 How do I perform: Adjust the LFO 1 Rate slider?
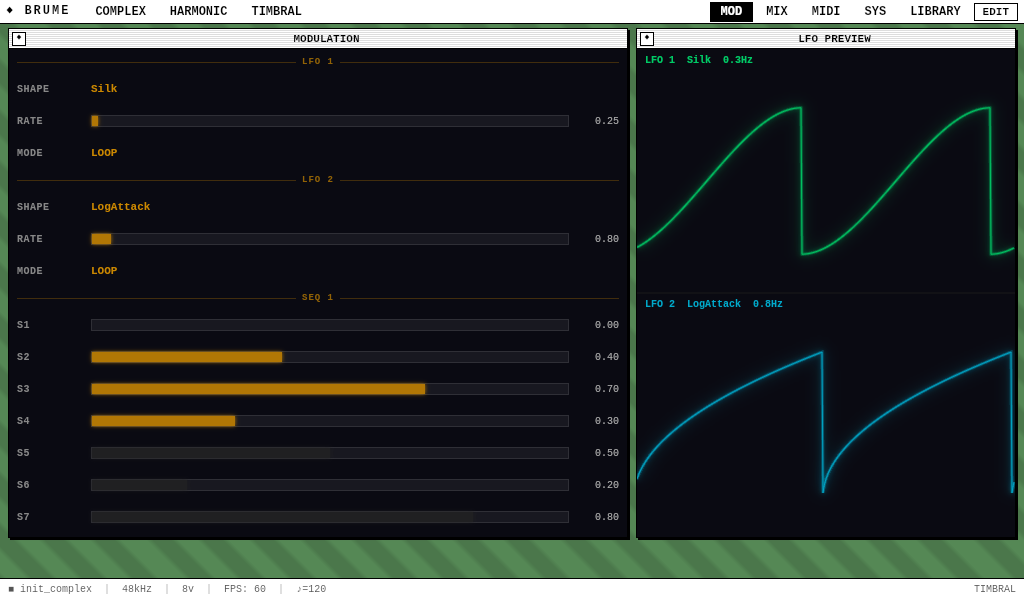[x=329, y=121]
